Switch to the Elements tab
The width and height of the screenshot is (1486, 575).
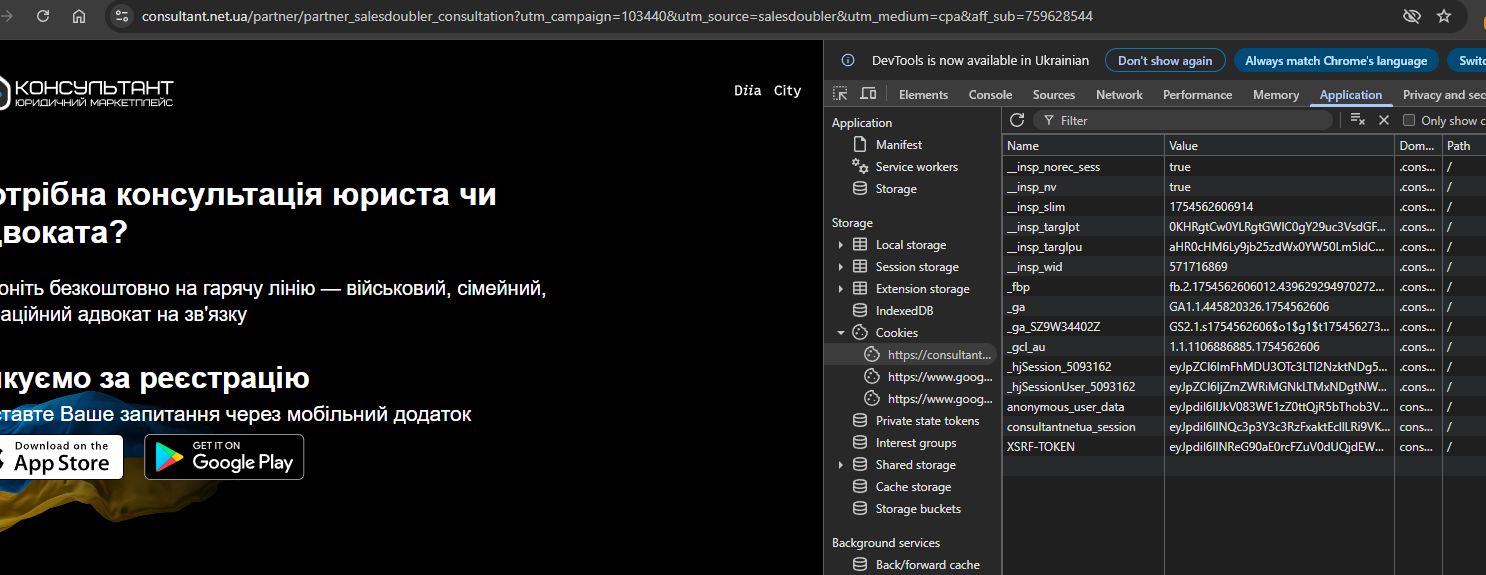tap(923, 95)
